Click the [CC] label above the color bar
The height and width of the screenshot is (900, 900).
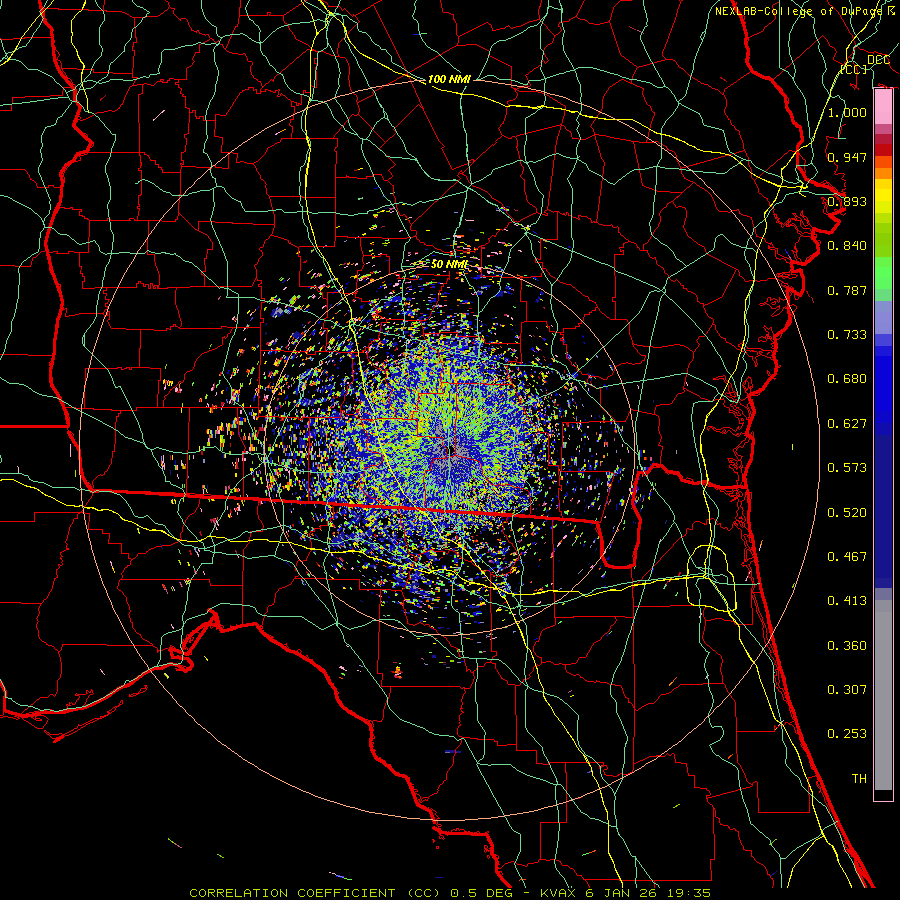[x=854, y=69]
